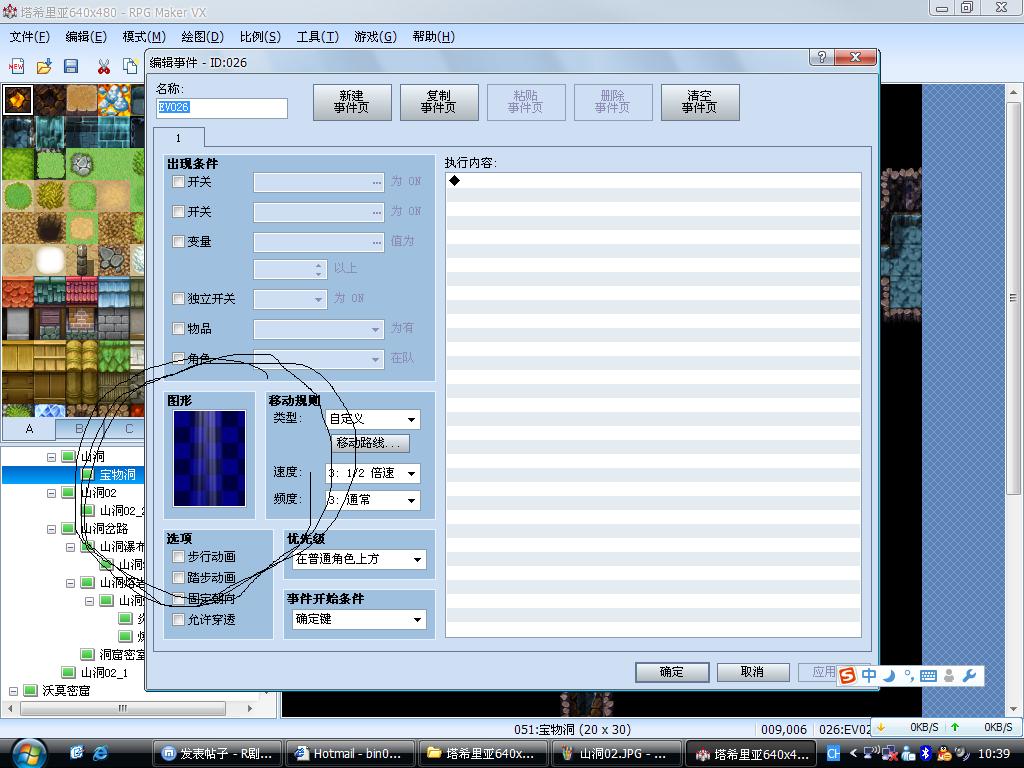
Task: Open the 类型 move type dropdown
Action: pyautogui.click(x=373, y=419)
